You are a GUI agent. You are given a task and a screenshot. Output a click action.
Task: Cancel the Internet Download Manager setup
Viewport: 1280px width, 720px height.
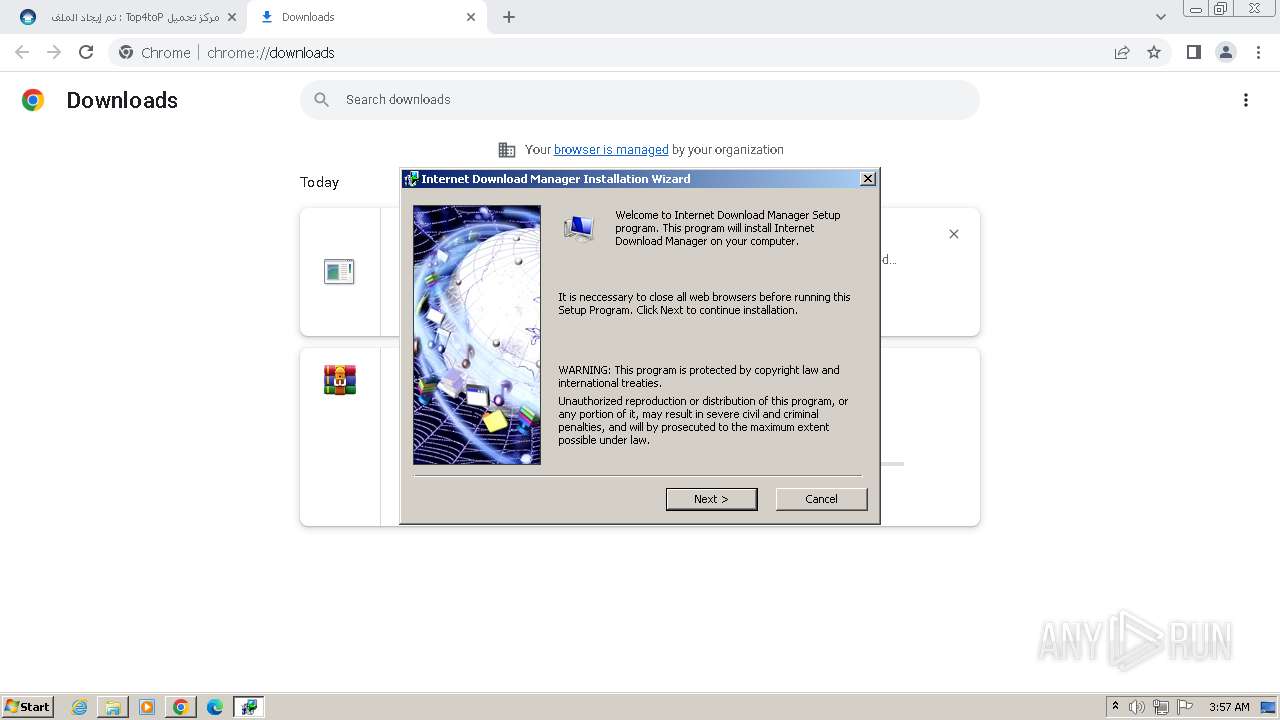(x=821, y=499)
